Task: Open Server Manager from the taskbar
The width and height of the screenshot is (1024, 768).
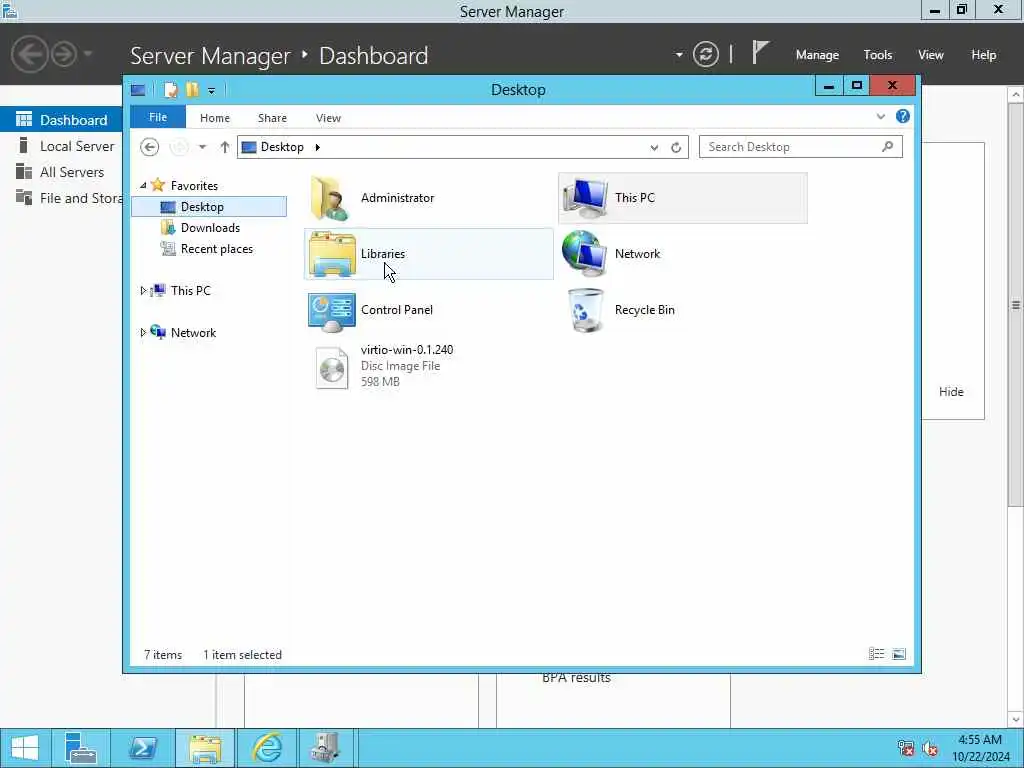Action: coord(81,748)
